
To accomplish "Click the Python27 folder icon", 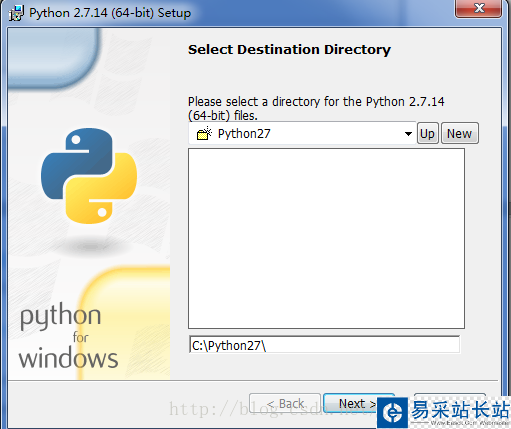I will click(204, 133).
